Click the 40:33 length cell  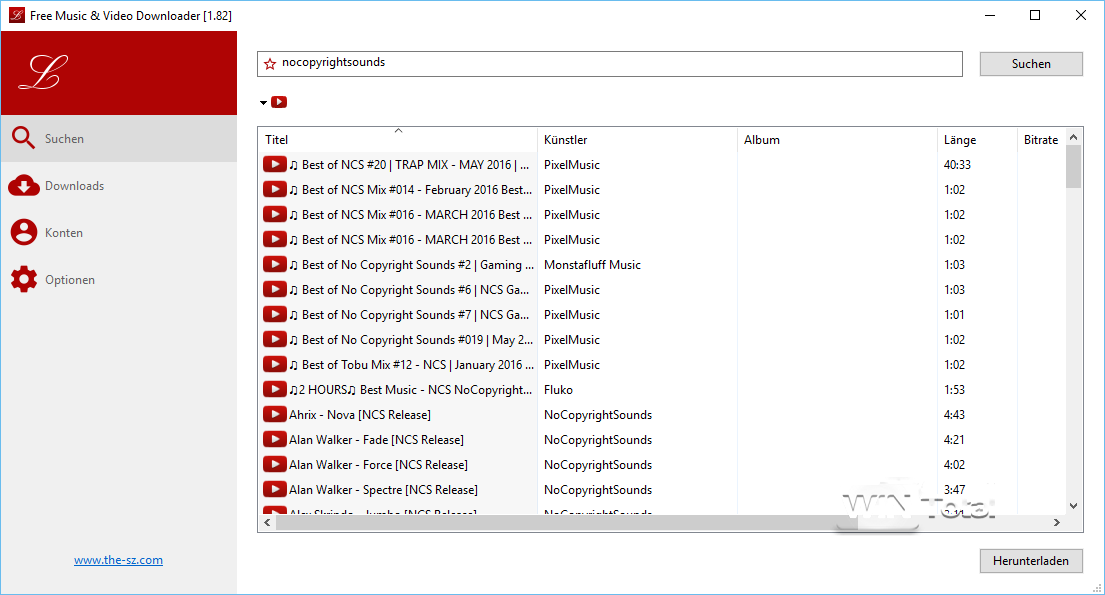(x=957, y=165)
